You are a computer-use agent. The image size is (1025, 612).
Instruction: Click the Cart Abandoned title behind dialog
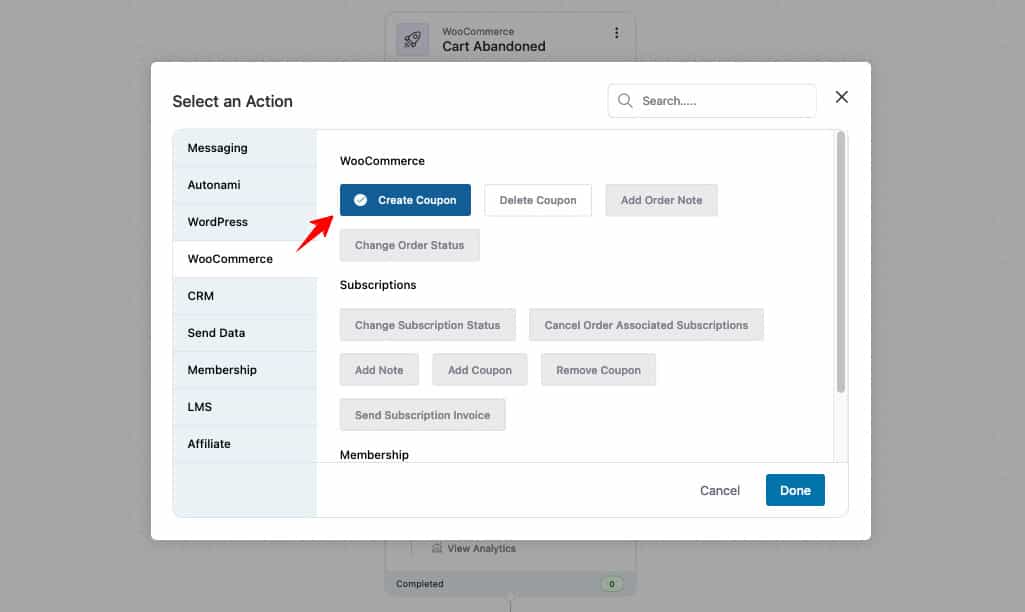(494, 46)
